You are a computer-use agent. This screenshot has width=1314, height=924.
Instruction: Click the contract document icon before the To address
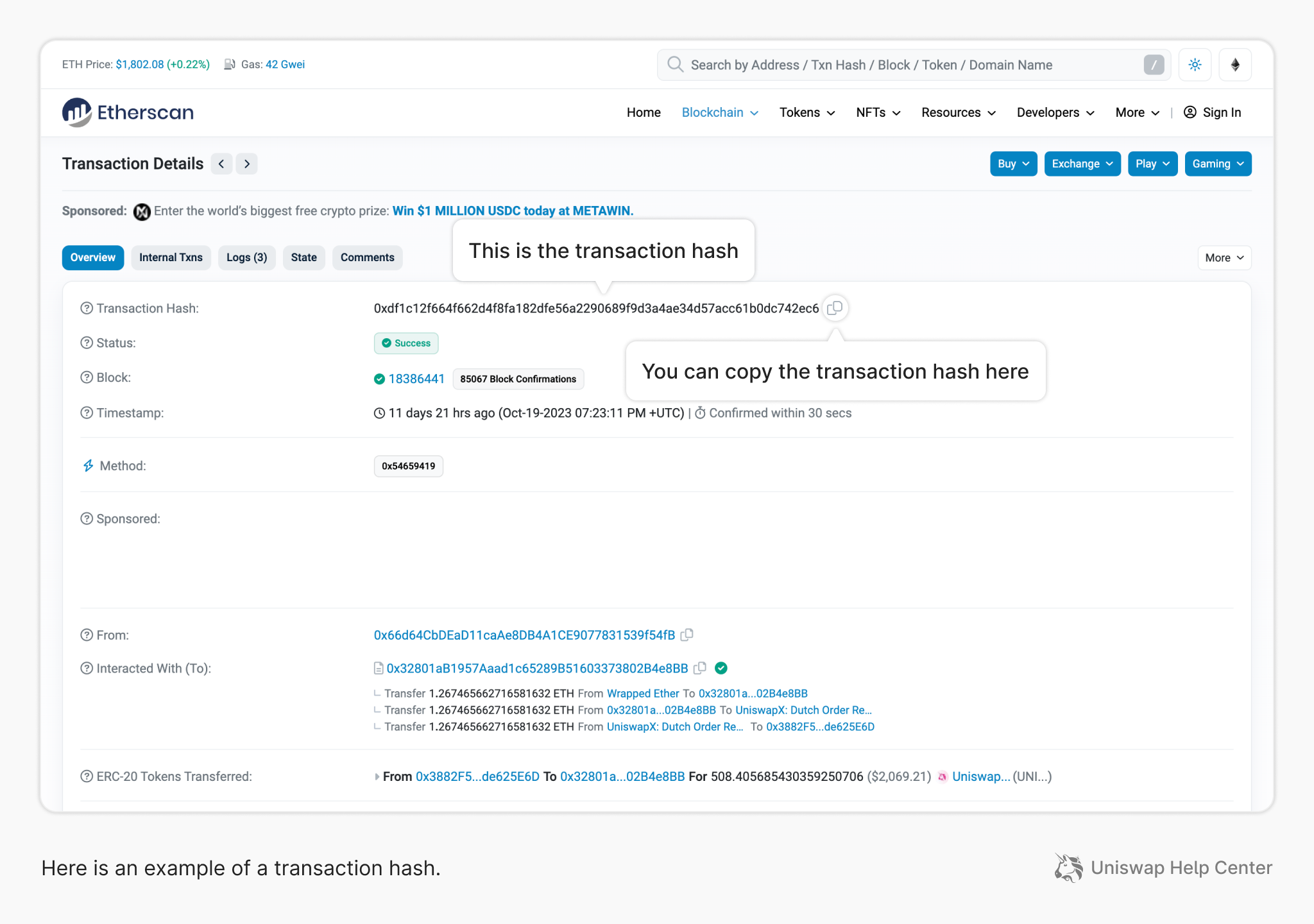pos(377,668)
